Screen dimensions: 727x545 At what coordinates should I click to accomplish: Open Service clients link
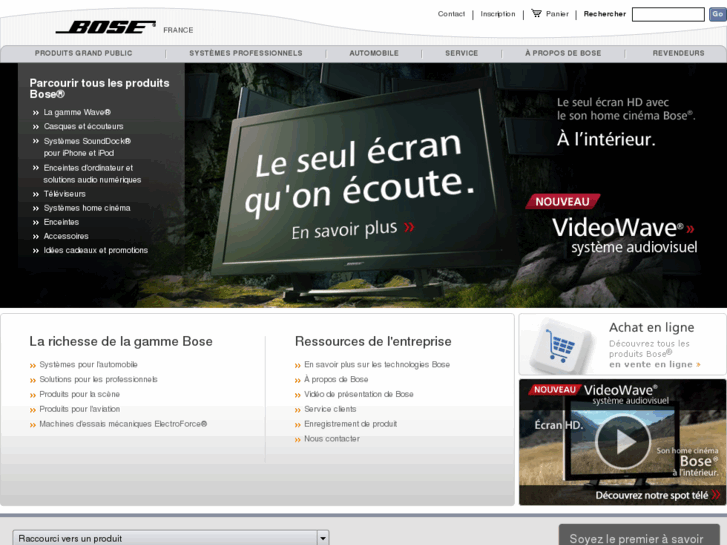(330, 409)
